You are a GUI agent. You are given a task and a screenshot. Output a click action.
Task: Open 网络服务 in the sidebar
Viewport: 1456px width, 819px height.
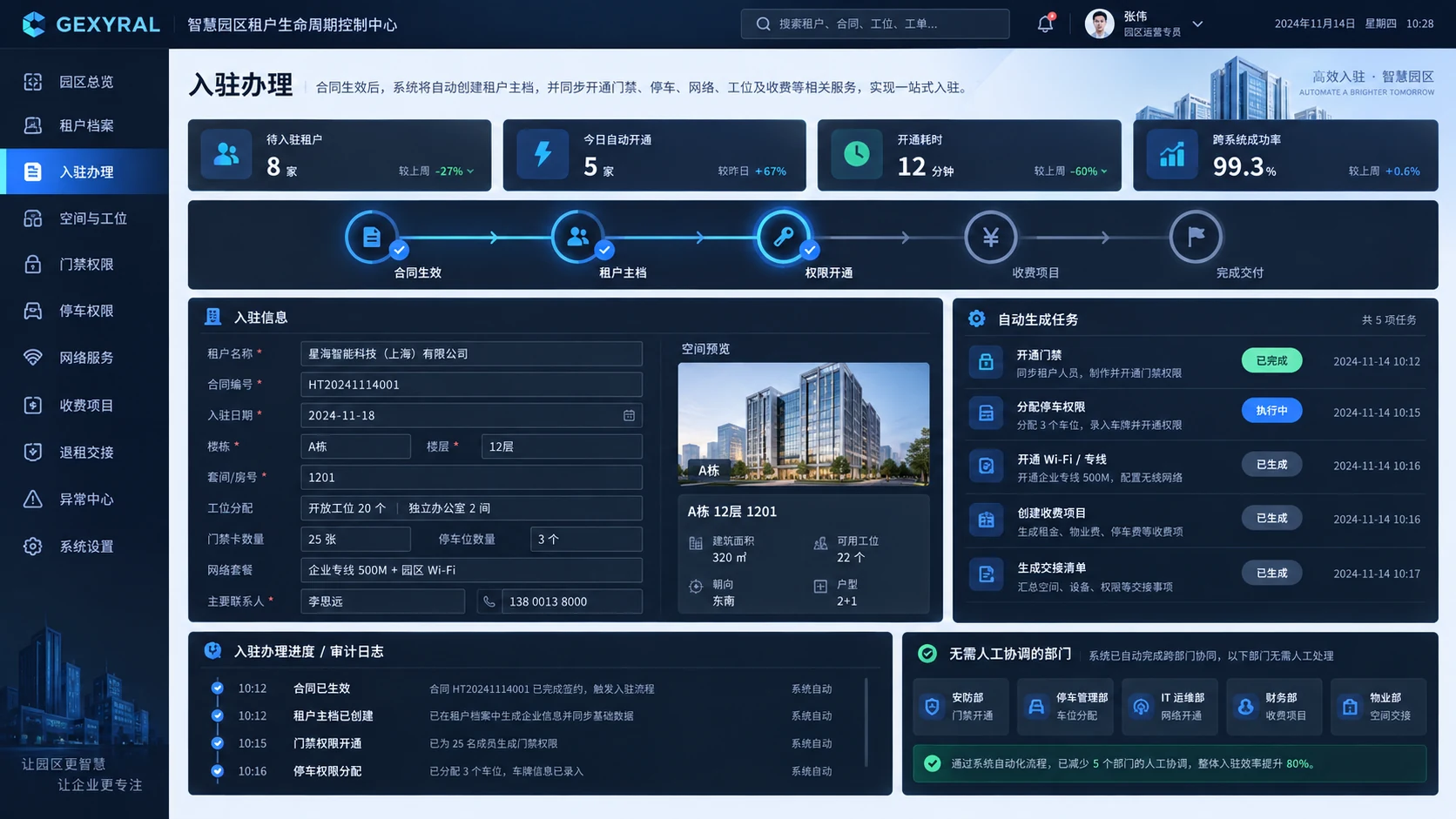[84, 358]
